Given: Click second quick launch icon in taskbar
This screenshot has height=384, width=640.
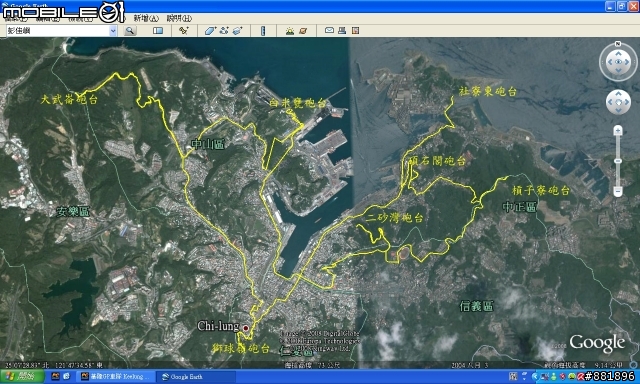Looking at the screenshot, I should [x=66, y=376].
